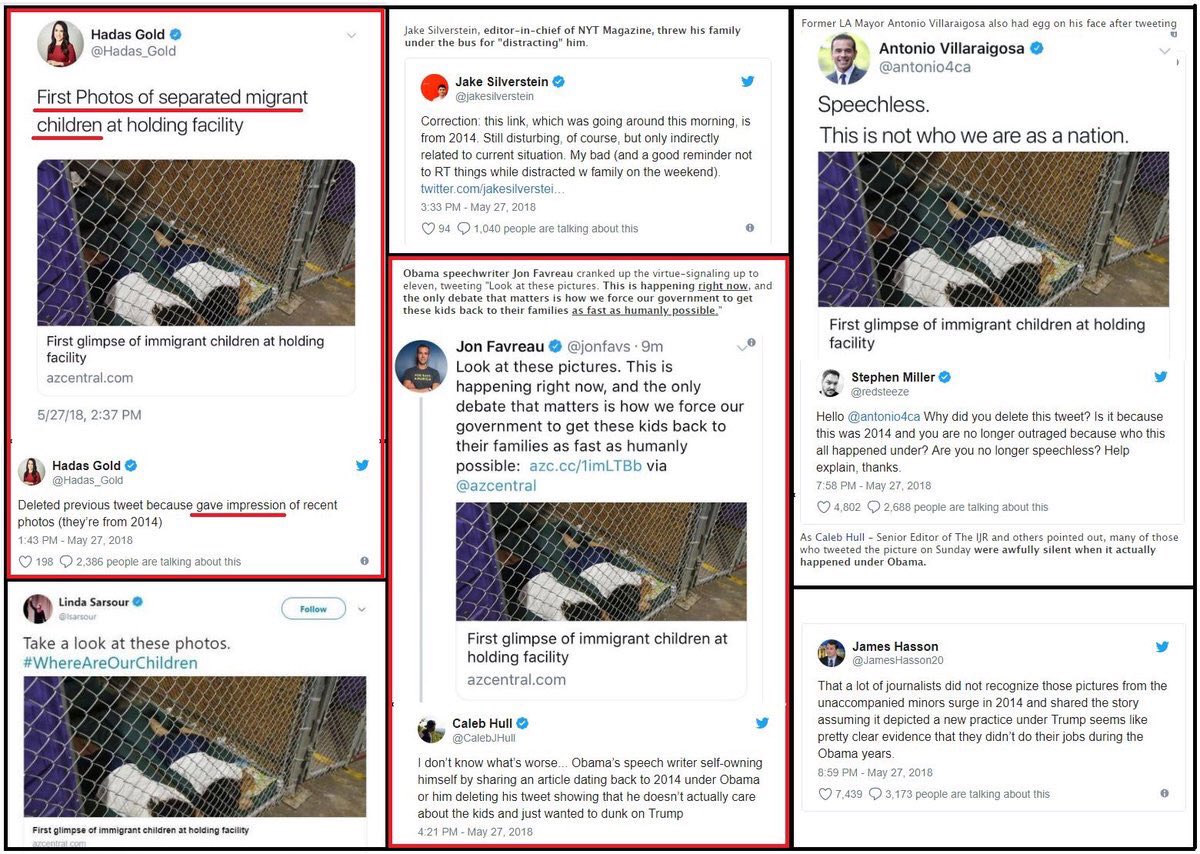1200x854 pixels.
Task: Open #WhereAreOurChildren hashtag link
Action: tap(110, 662)
